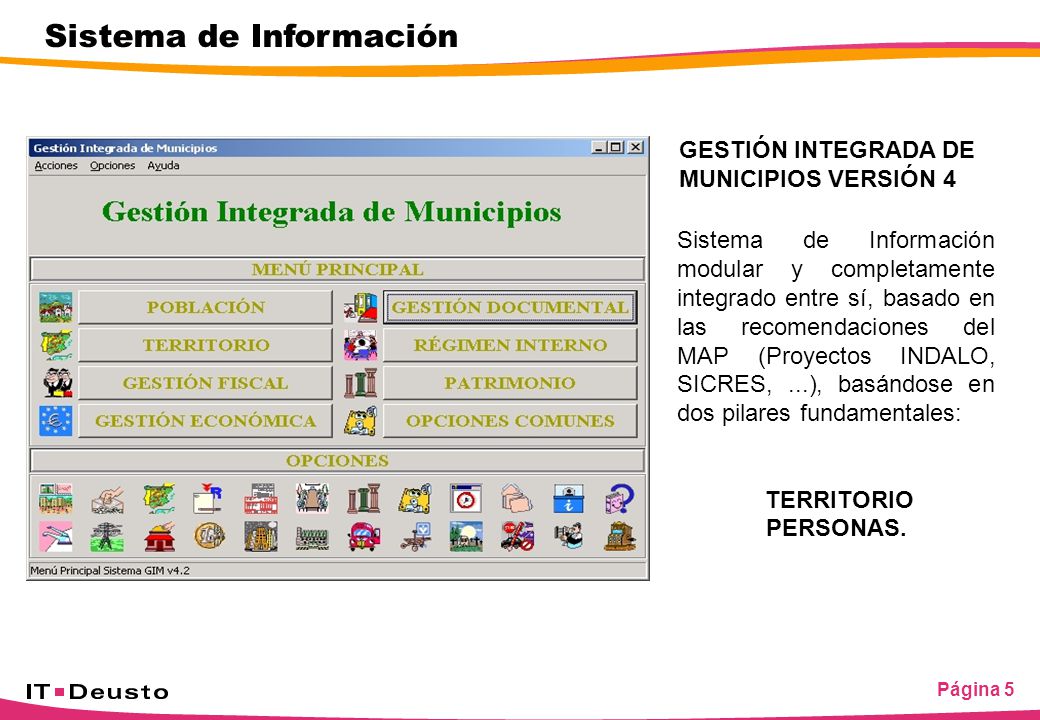Click the GESTIÓN DOCUMENTAL button

pyautogui.click(x=510, y=307)
